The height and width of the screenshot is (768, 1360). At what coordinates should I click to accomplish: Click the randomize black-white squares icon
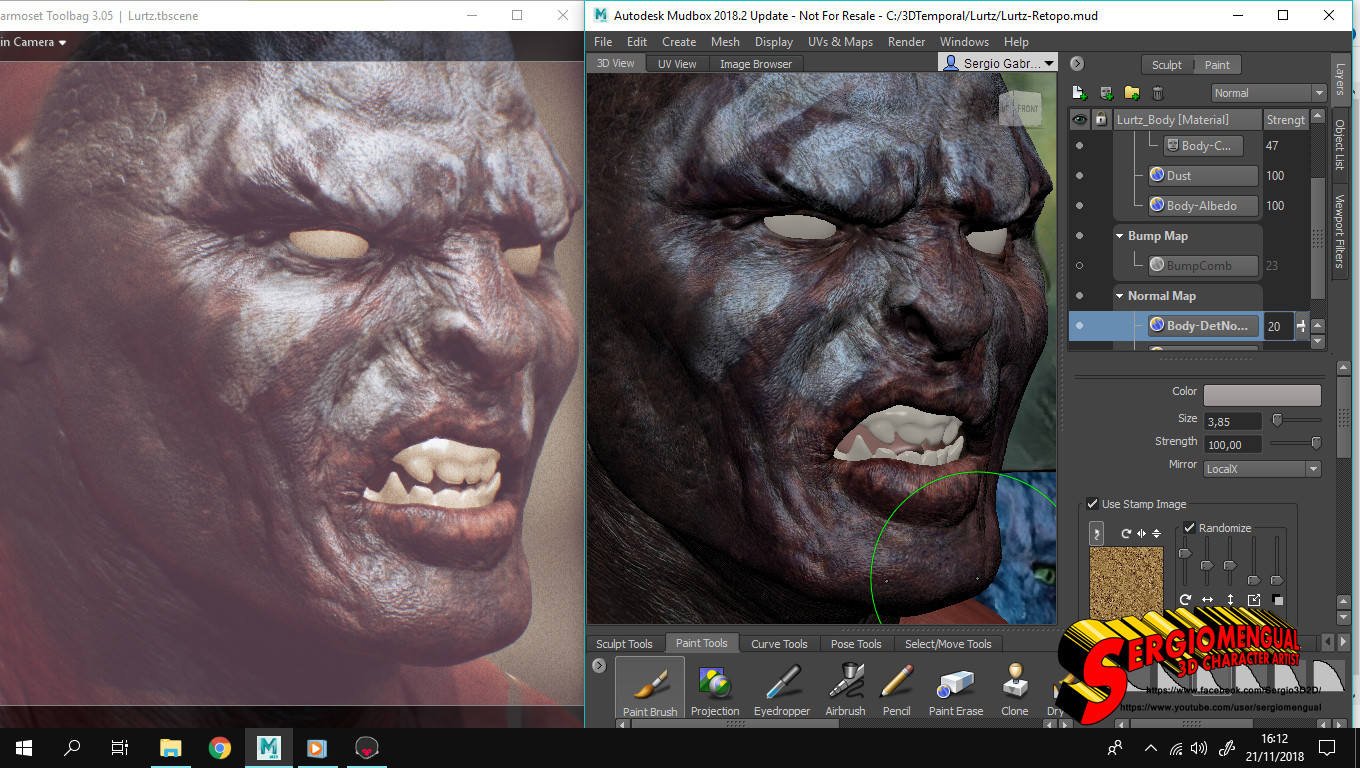pos(1277,600)
